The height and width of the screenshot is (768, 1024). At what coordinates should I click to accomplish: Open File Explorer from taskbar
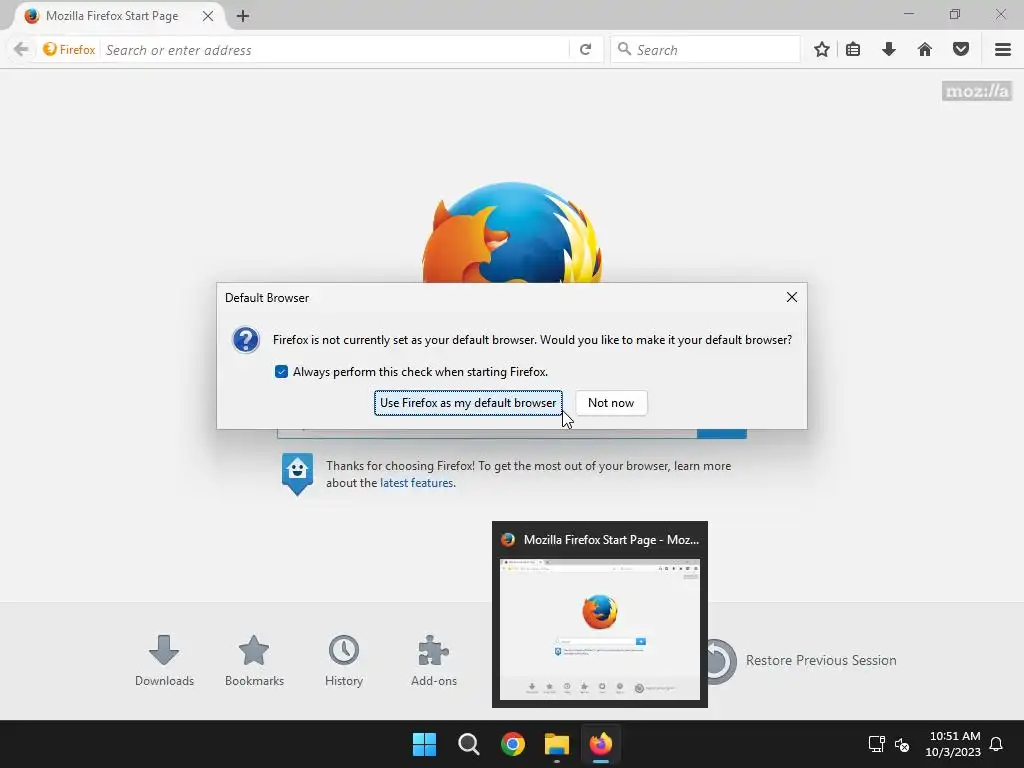(557, 744)
